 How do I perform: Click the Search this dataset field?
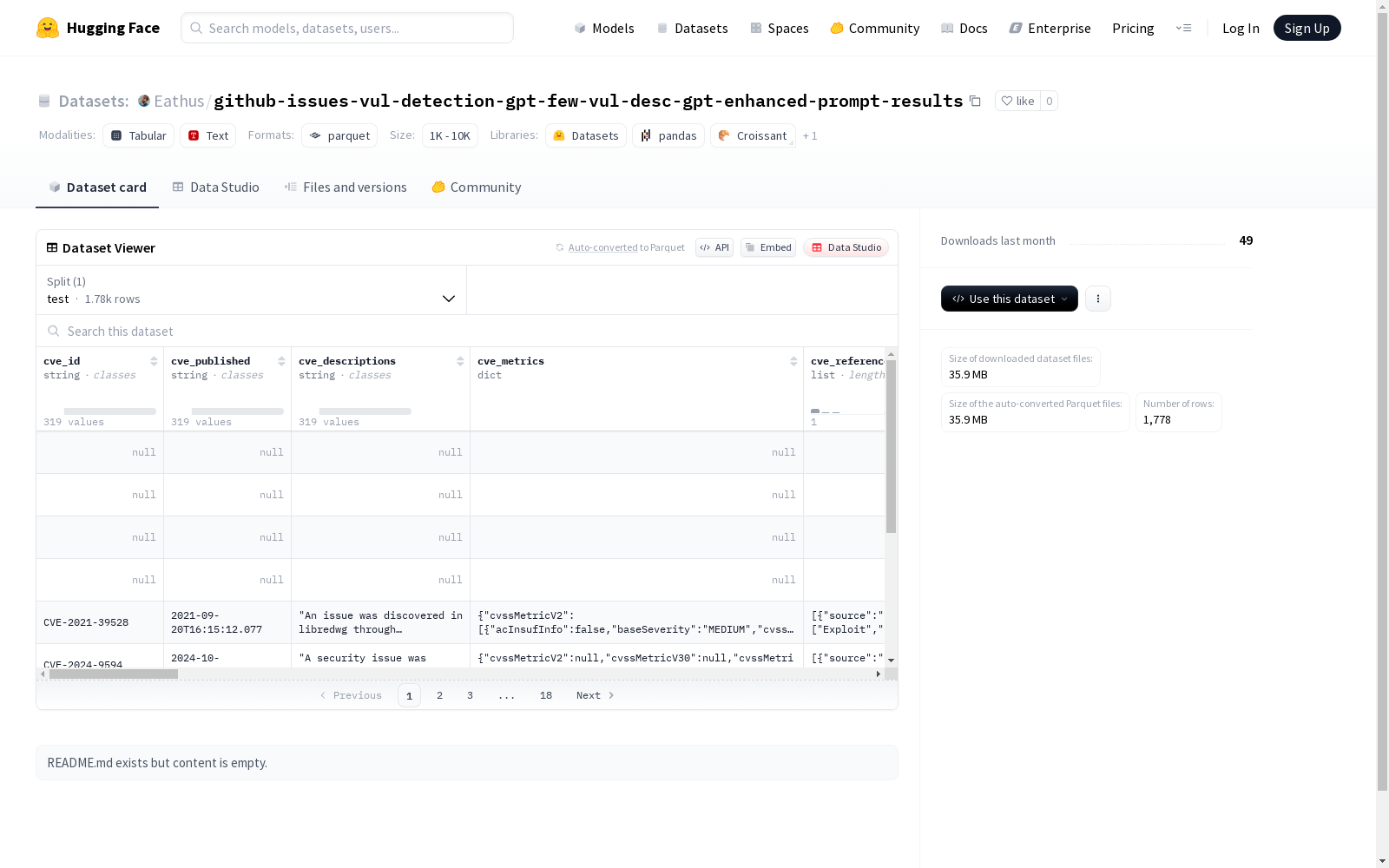(x=467, y=331)
